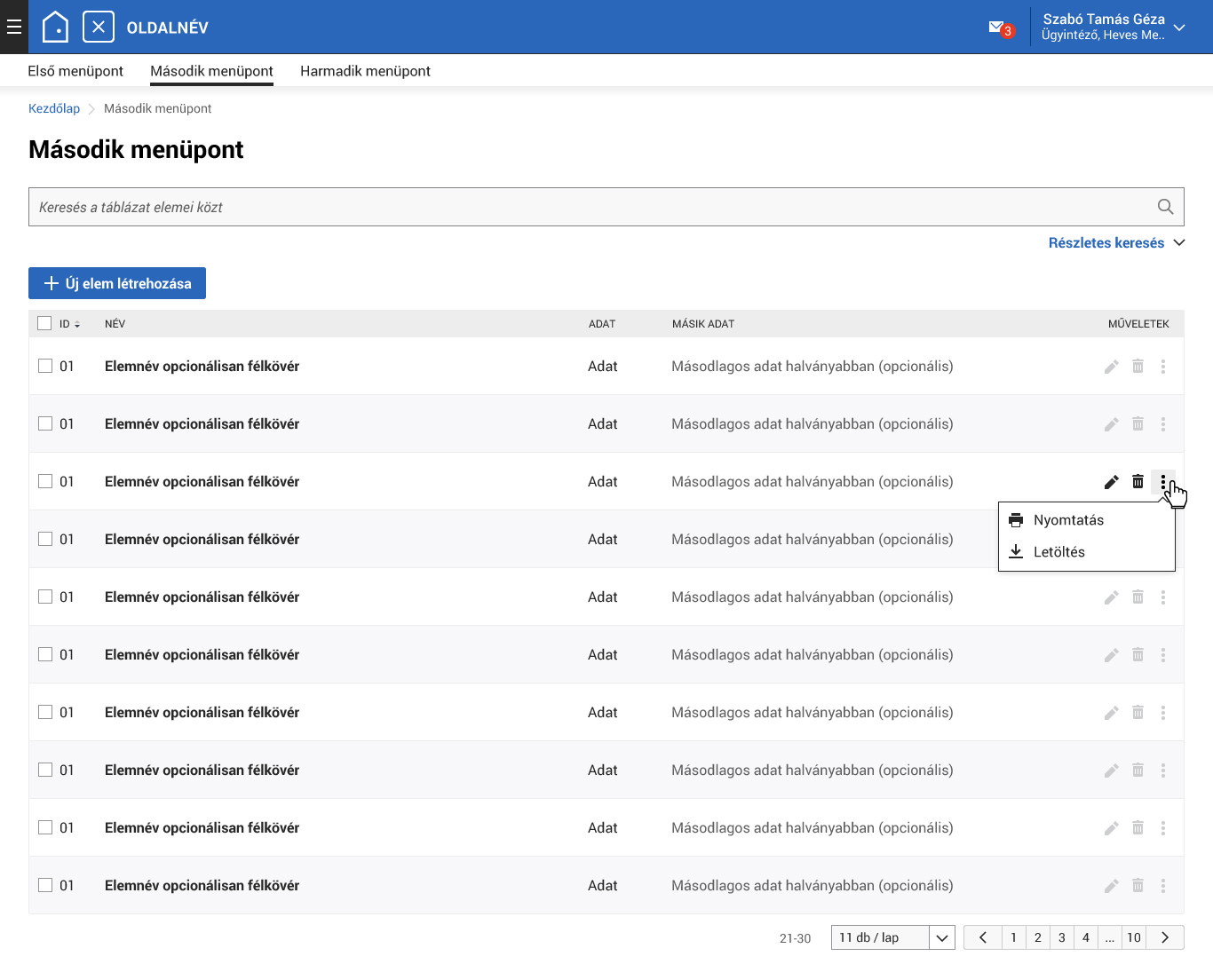Click the MÁSIK ADAT column header
The width and height of the screenshot is (1213, 980).
703,324
